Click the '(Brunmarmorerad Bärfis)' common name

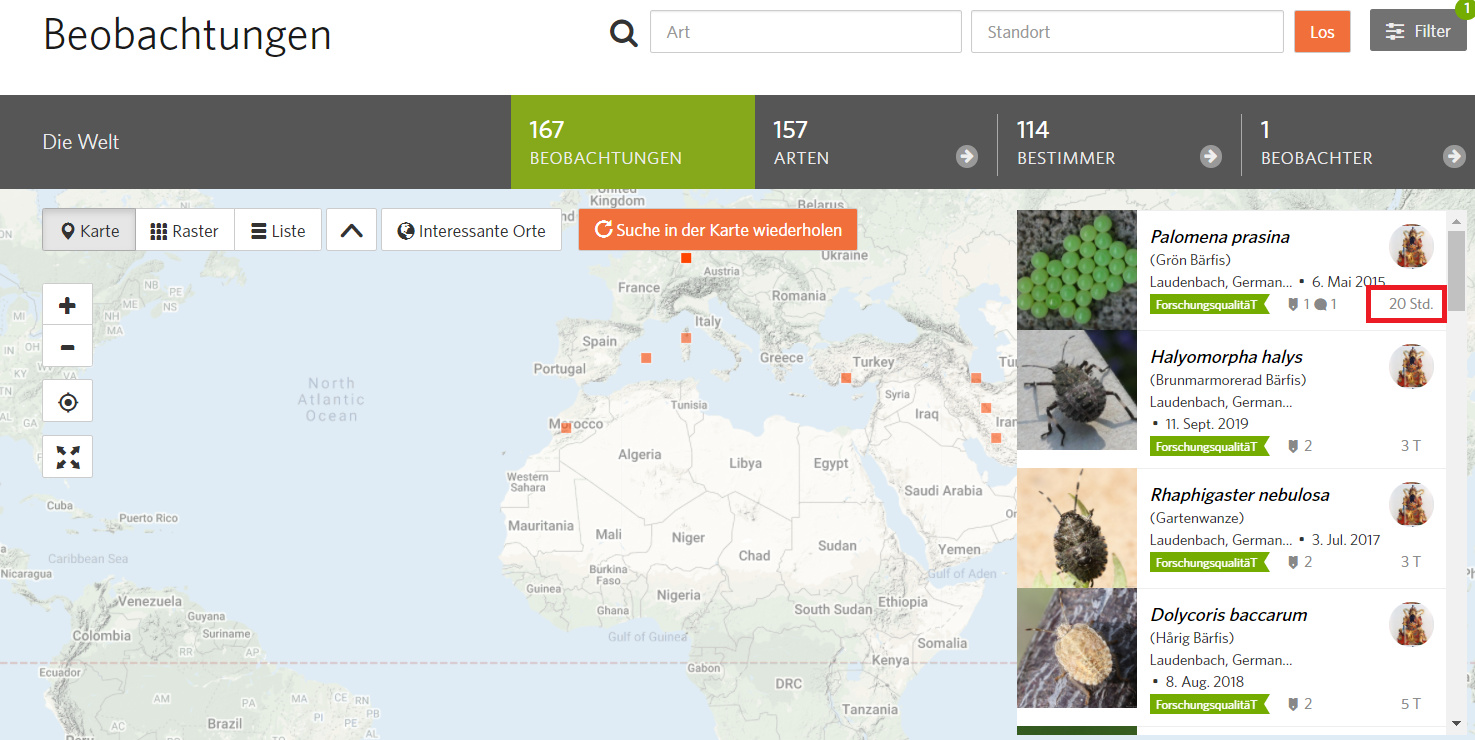[x=1228, y=380]
